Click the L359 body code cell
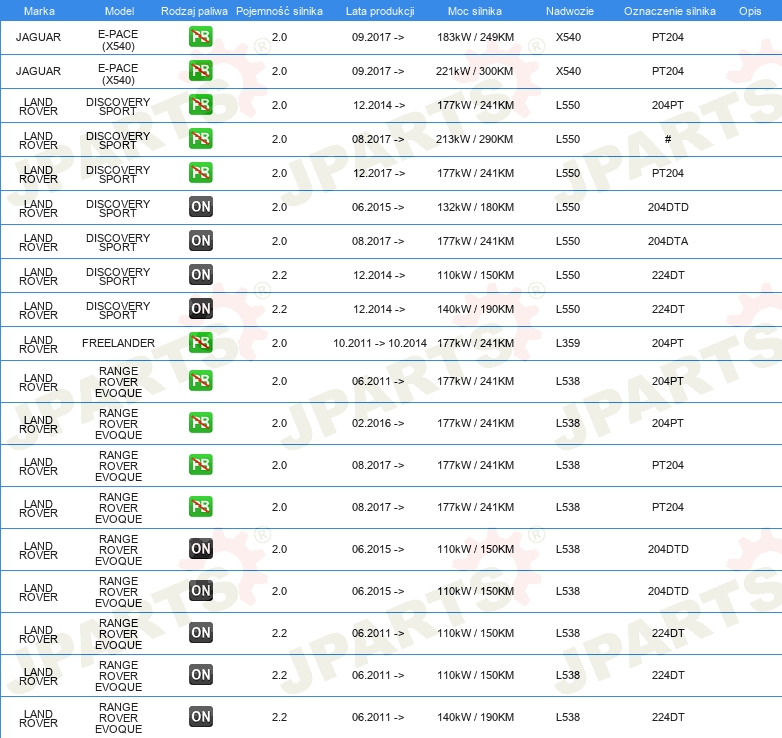 [568, 343]
